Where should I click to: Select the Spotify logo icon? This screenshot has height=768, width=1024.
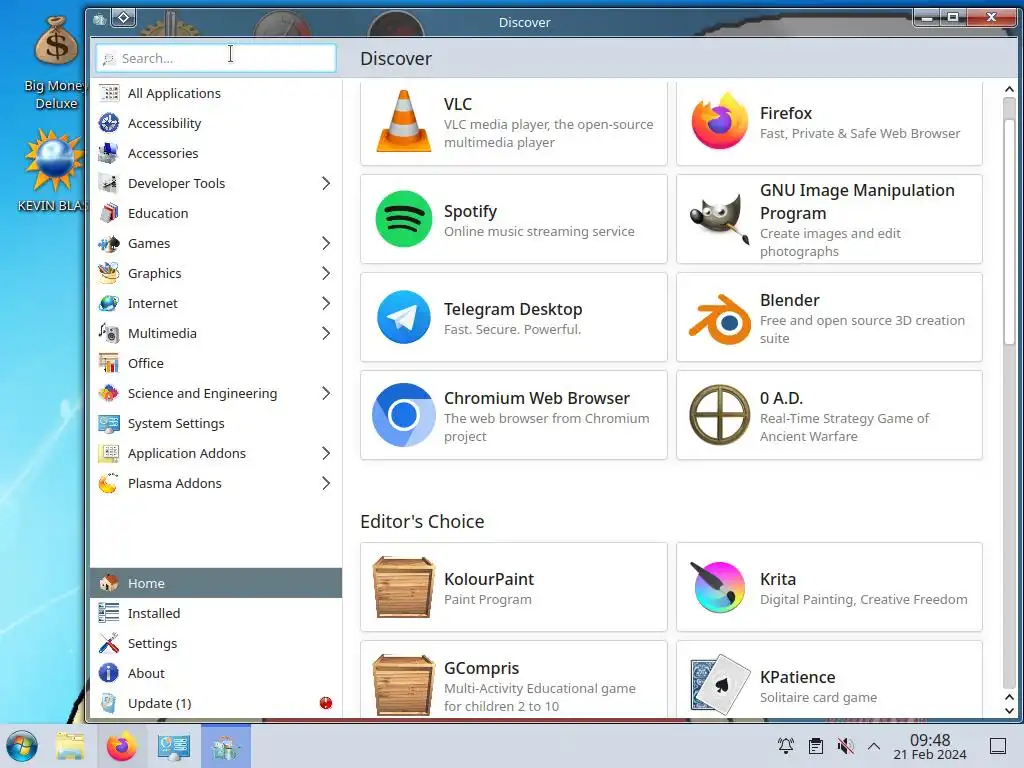(x=404, y=219)
